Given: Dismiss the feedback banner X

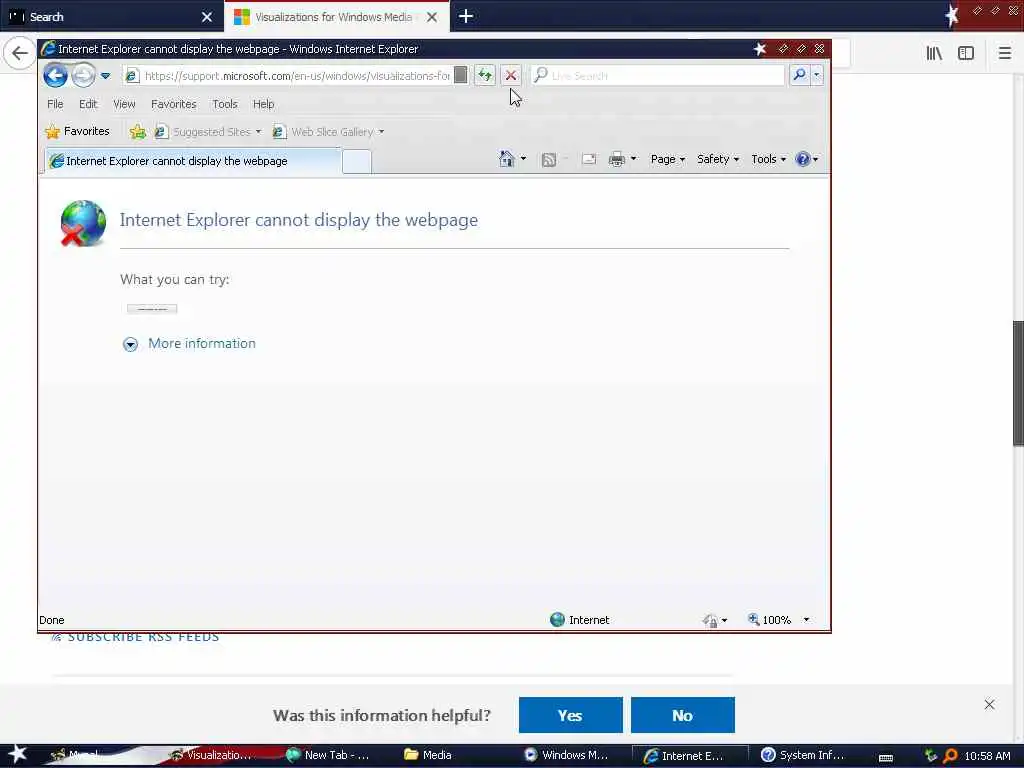Looking at the screenshot, I should (x=989, y=704).
